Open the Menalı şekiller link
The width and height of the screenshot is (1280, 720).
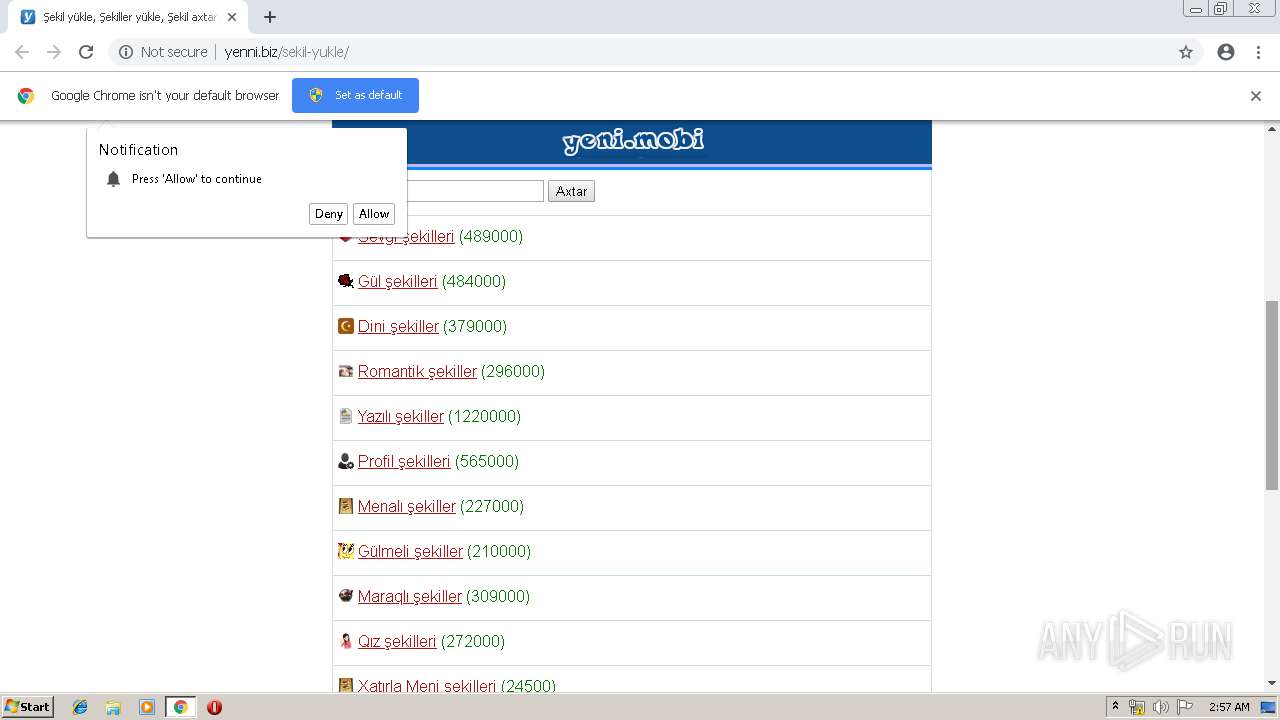coord(407,506)
